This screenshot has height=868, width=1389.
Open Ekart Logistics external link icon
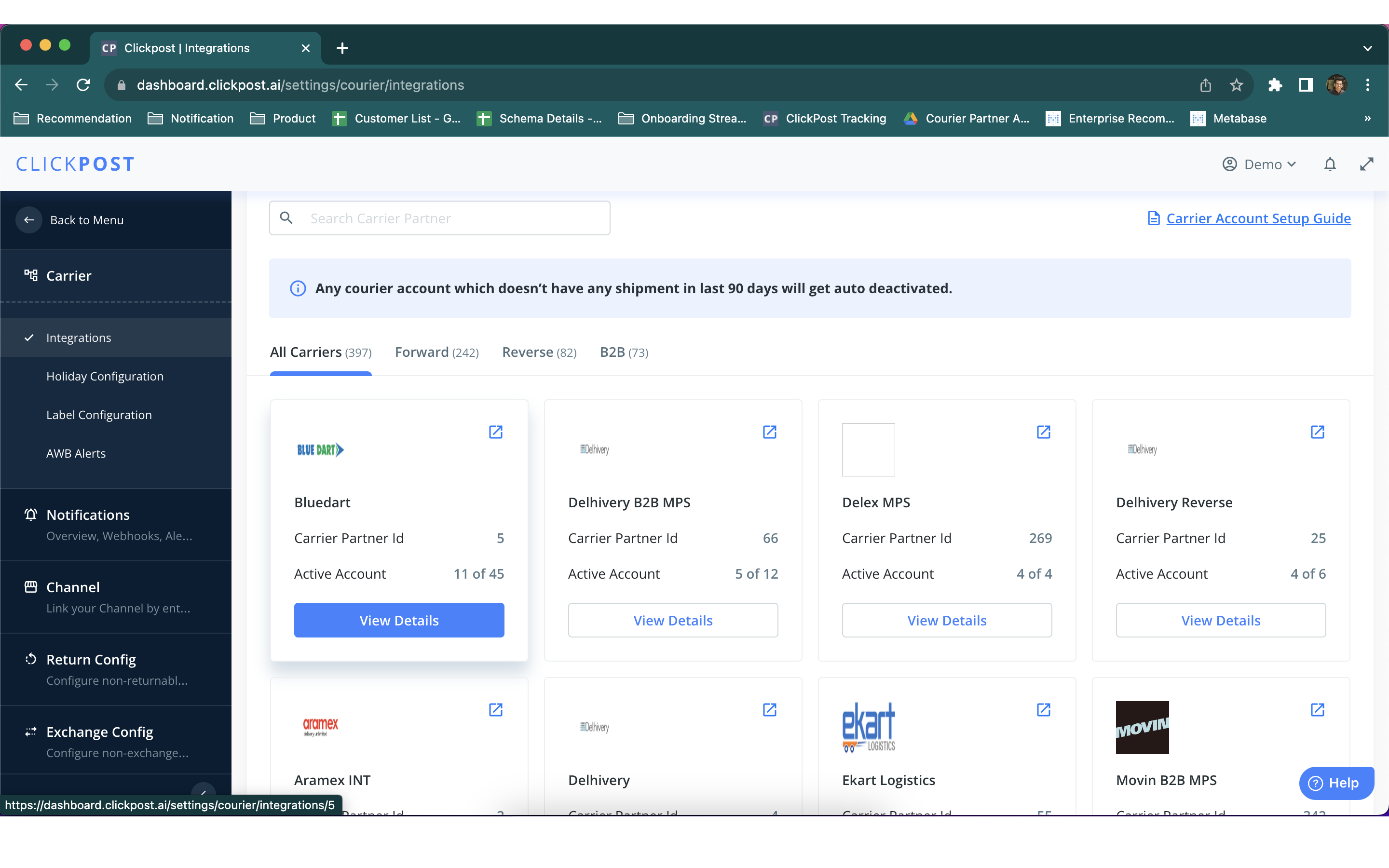[1044, 709]
